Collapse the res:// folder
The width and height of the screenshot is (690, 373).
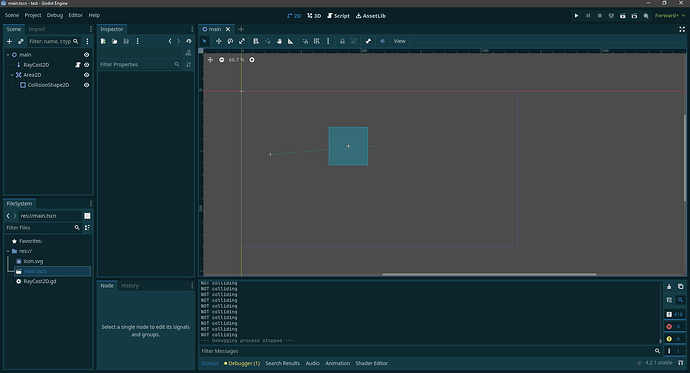8,251
